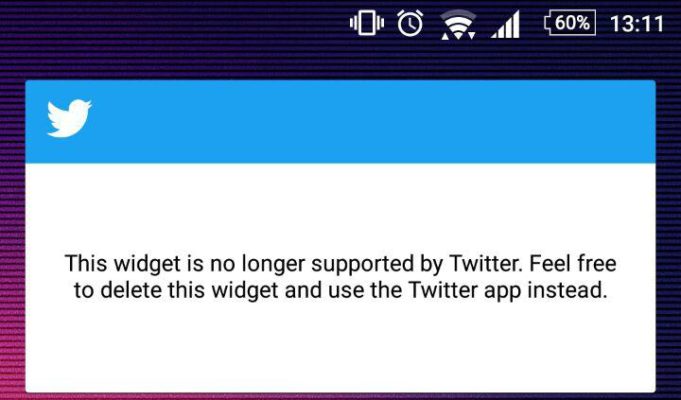Tap the pink wallpaper strip left of widget
The image size is (681, 400).
[12, 304]
